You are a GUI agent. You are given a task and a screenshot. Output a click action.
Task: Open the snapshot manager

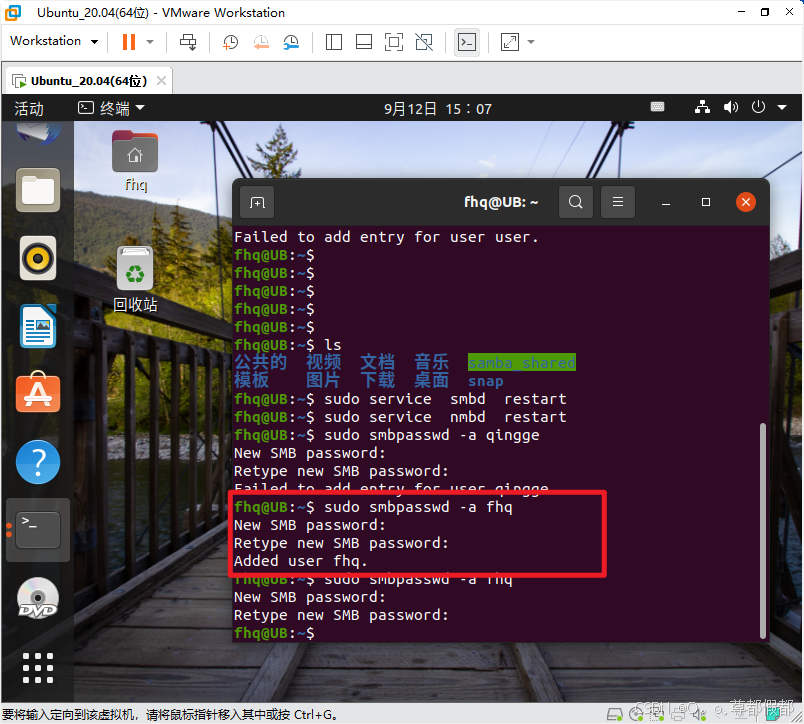pyautogui.click(x=291, y=42)
